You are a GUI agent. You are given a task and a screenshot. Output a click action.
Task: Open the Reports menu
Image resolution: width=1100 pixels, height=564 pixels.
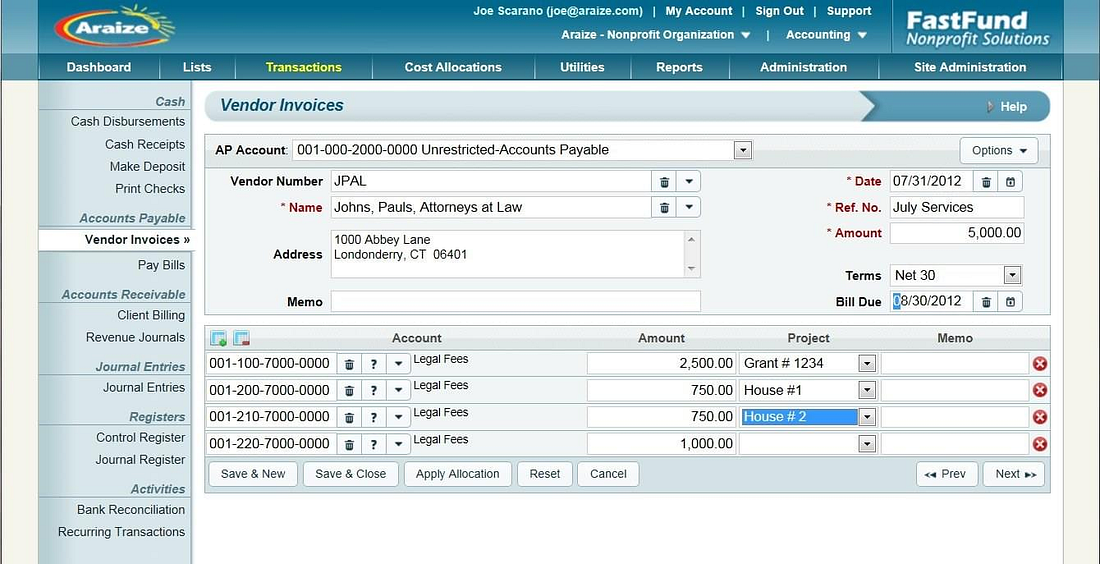point(679,67)
